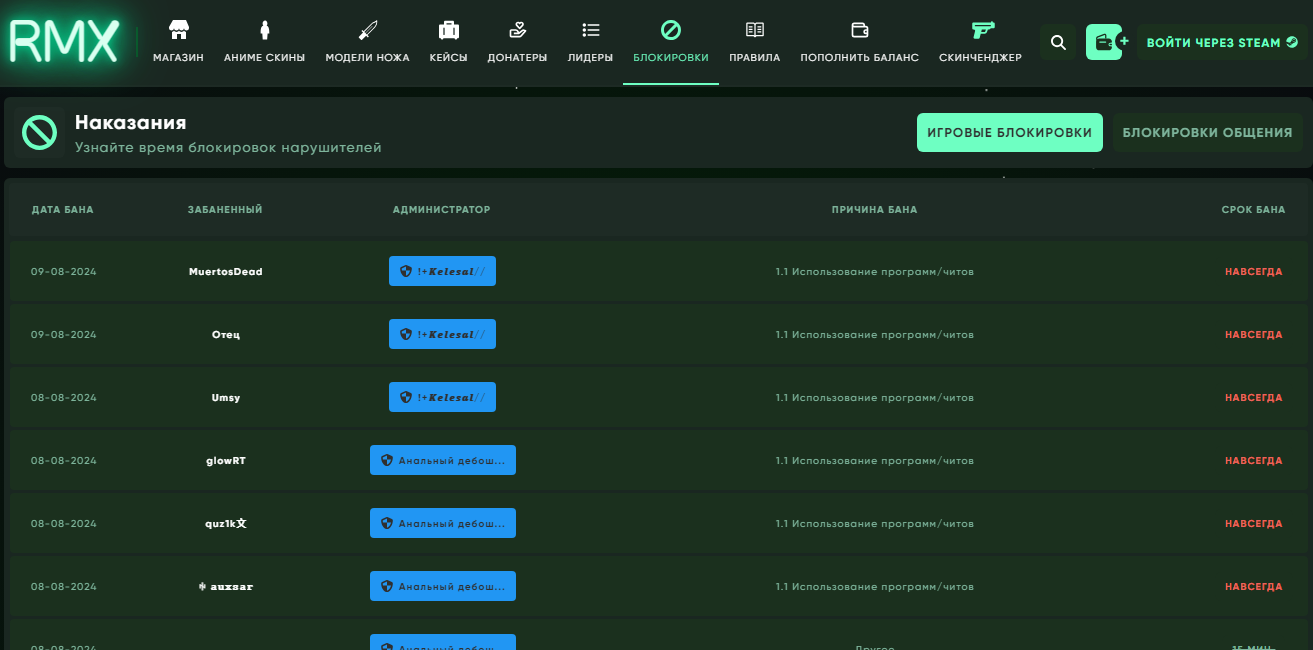Image resolution: width=1313 pixels, height=650 pixels.
Task: Go to Донатеры heart-hand icon
Action: click(x=517, y=30)
